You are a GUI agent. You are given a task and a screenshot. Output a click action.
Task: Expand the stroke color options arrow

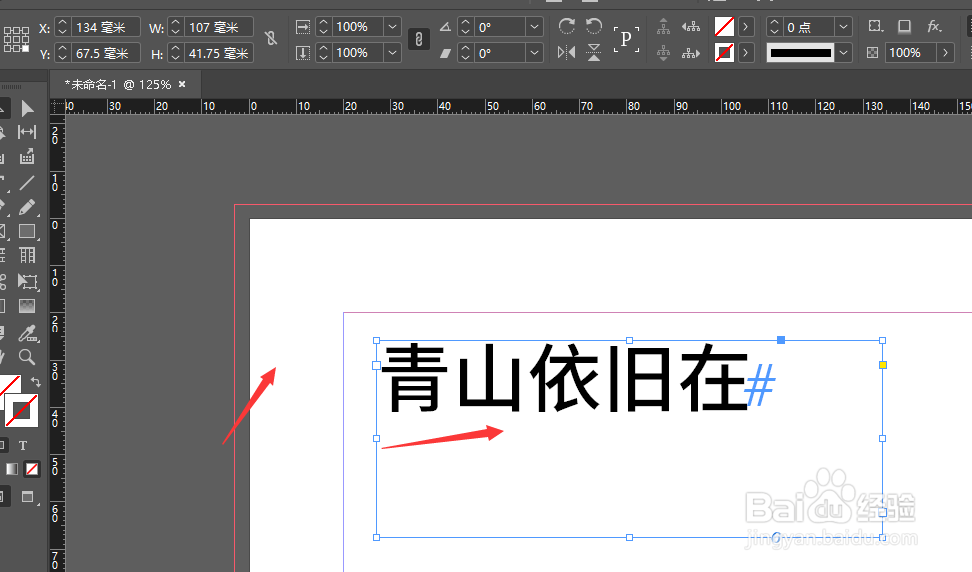tap(746, 53)
